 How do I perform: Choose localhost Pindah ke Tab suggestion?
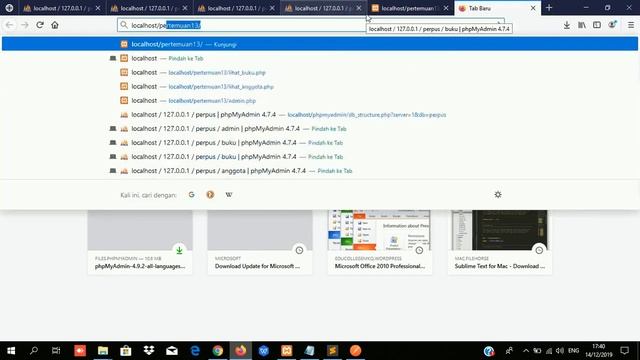tap(320, 58)
